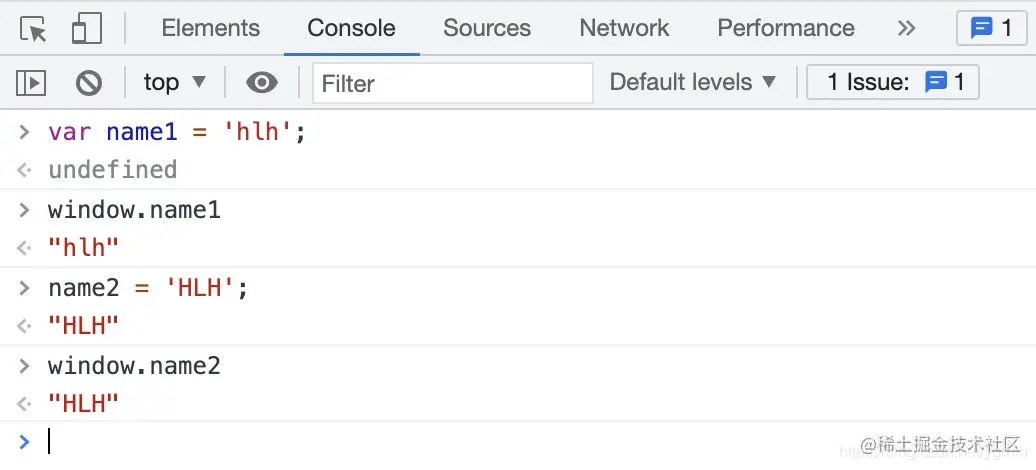Go to the Network tab
This screenshot has width=1036, height=470.
coord(624,28)
